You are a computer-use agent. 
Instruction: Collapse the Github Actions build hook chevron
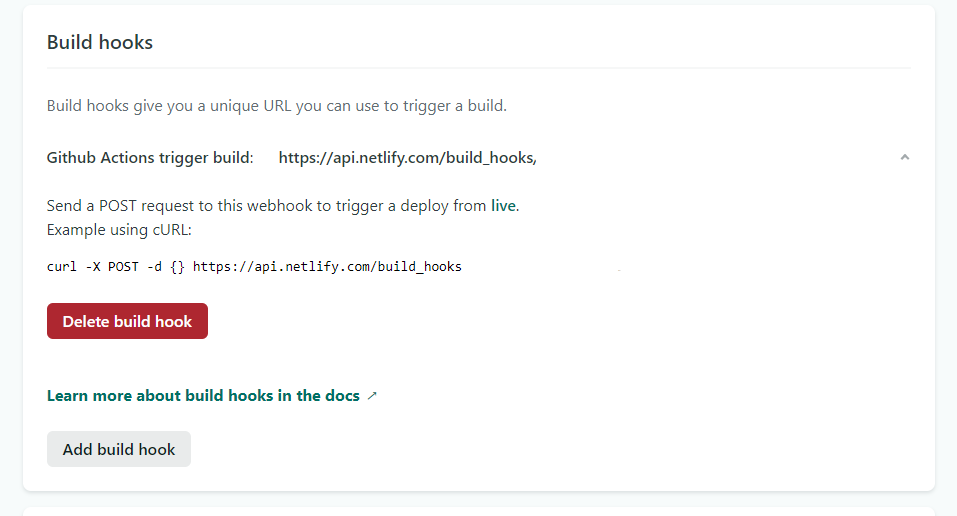(905, 158)
